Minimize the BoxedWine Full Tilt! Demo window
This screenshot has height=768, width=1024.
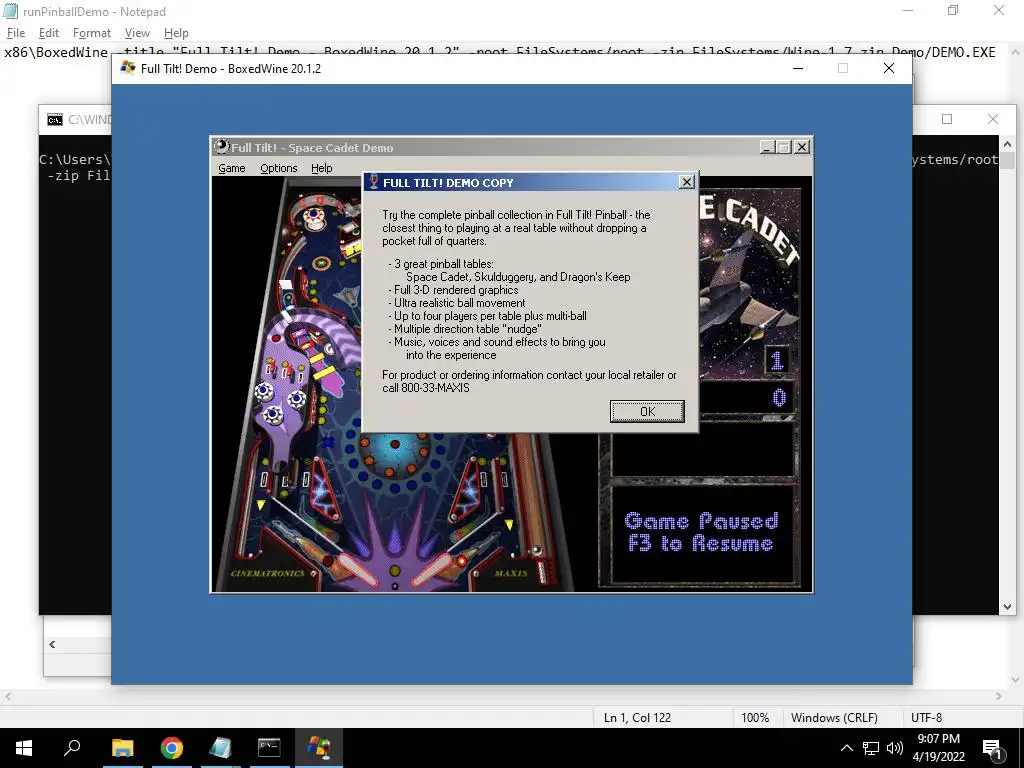point(797,68)
